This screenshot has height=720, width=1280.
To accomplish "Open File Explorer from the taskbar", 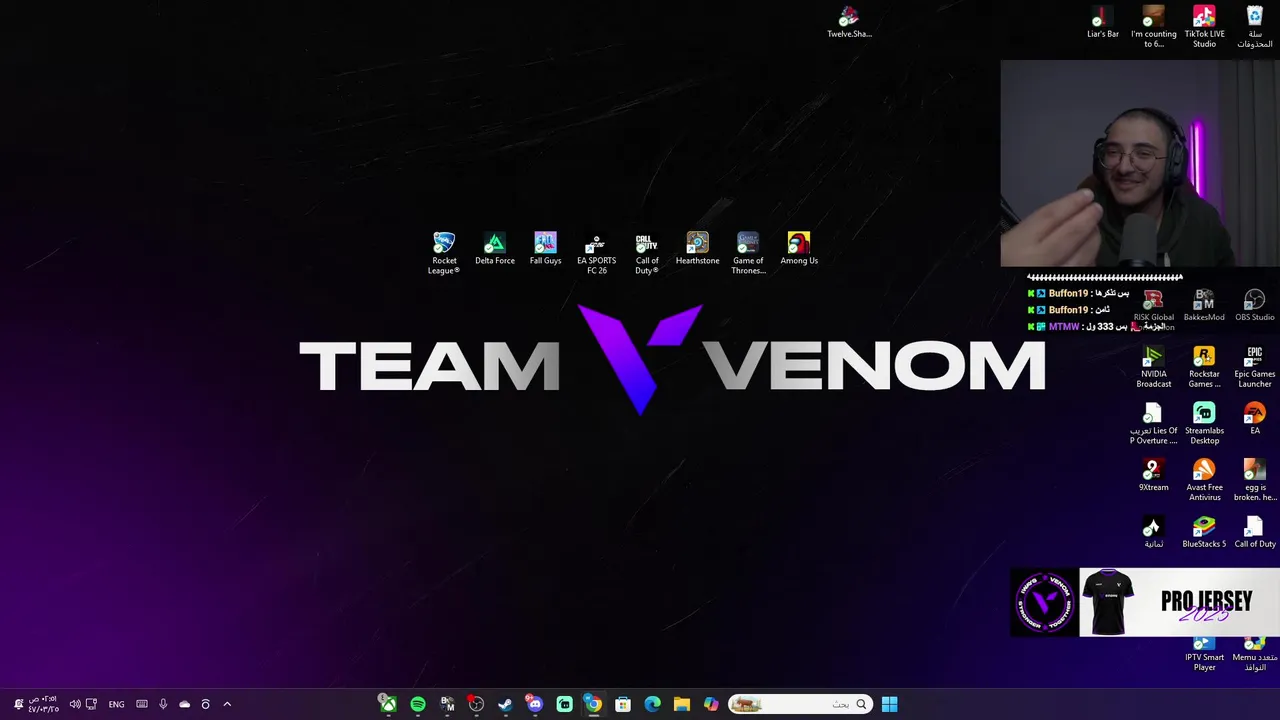I will [681, 704].
